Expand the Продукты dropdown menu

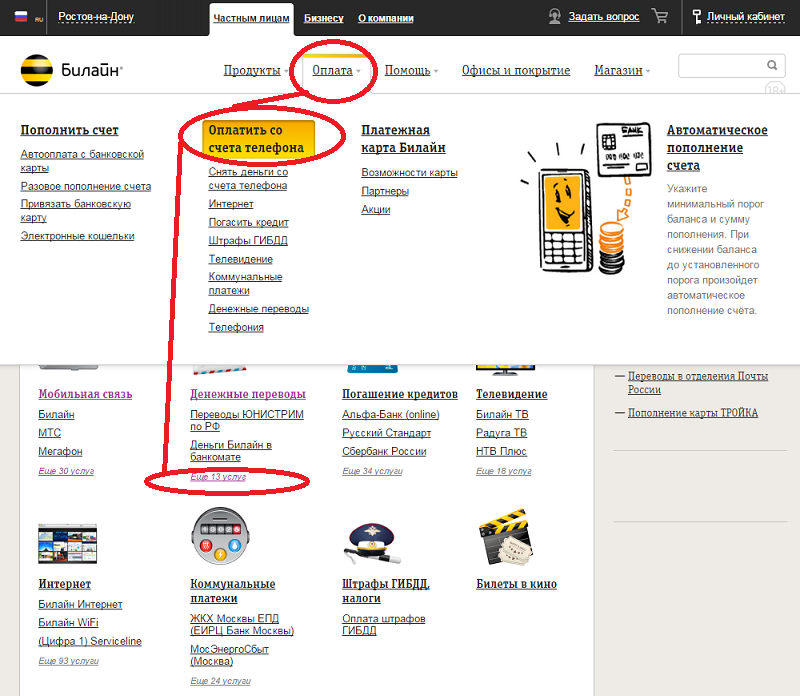(x=255, y=71)
